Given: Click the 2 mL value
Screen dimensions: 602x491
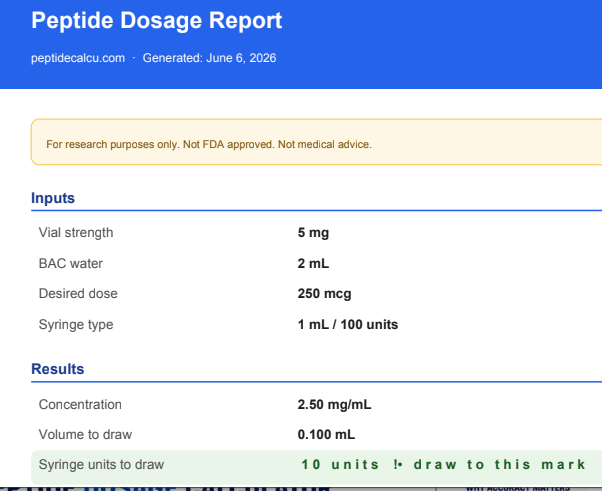Looking at the screenshot, I should tap(313, 263).
